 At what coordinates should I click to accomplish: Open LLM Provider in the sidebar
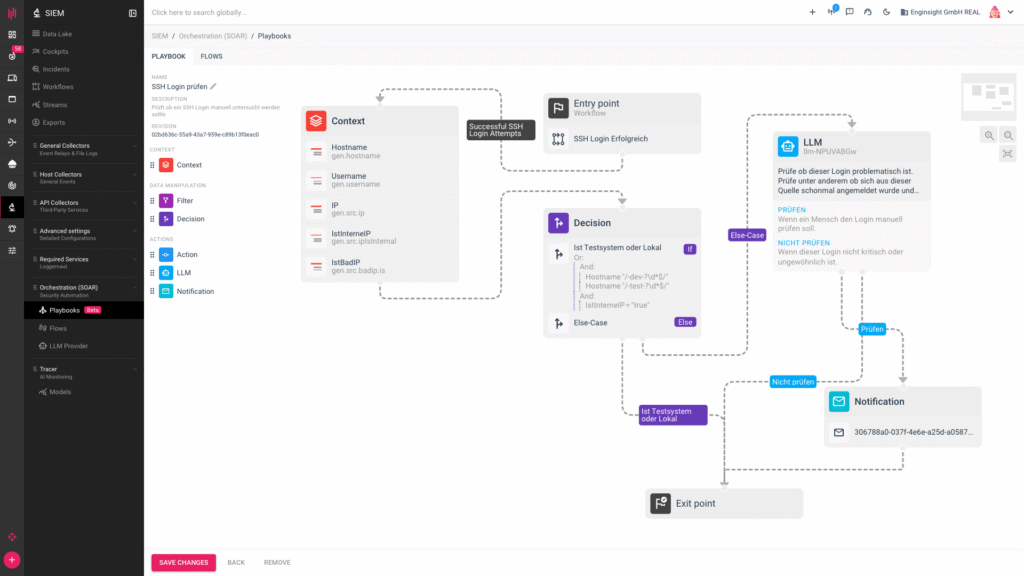(x=69, y=346)
